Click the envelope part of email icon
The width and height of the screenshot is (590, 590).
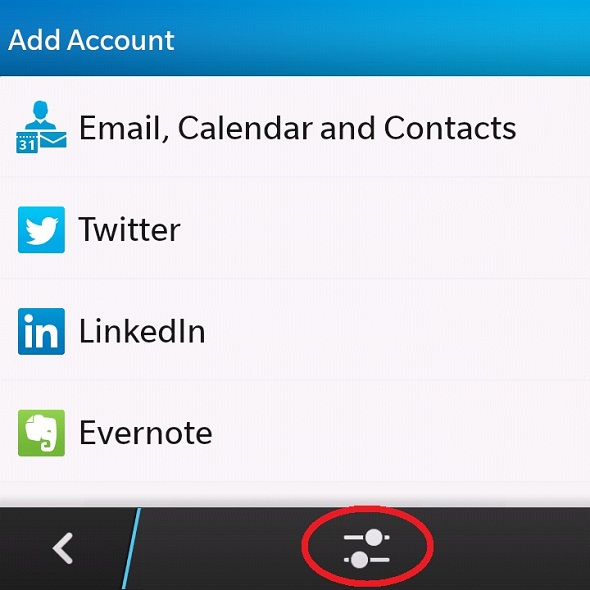tap(53, 139)
